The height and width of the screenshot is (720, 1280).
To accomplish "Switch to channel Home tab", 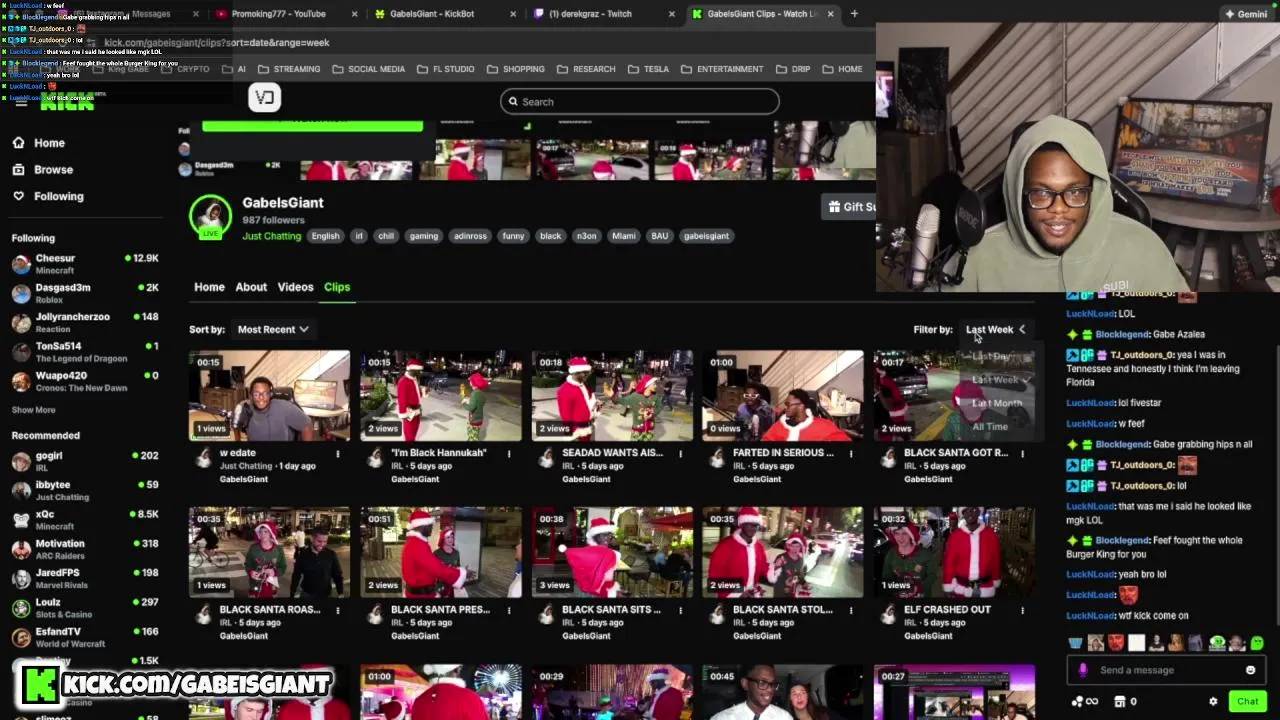I will [x=209, y=287].
